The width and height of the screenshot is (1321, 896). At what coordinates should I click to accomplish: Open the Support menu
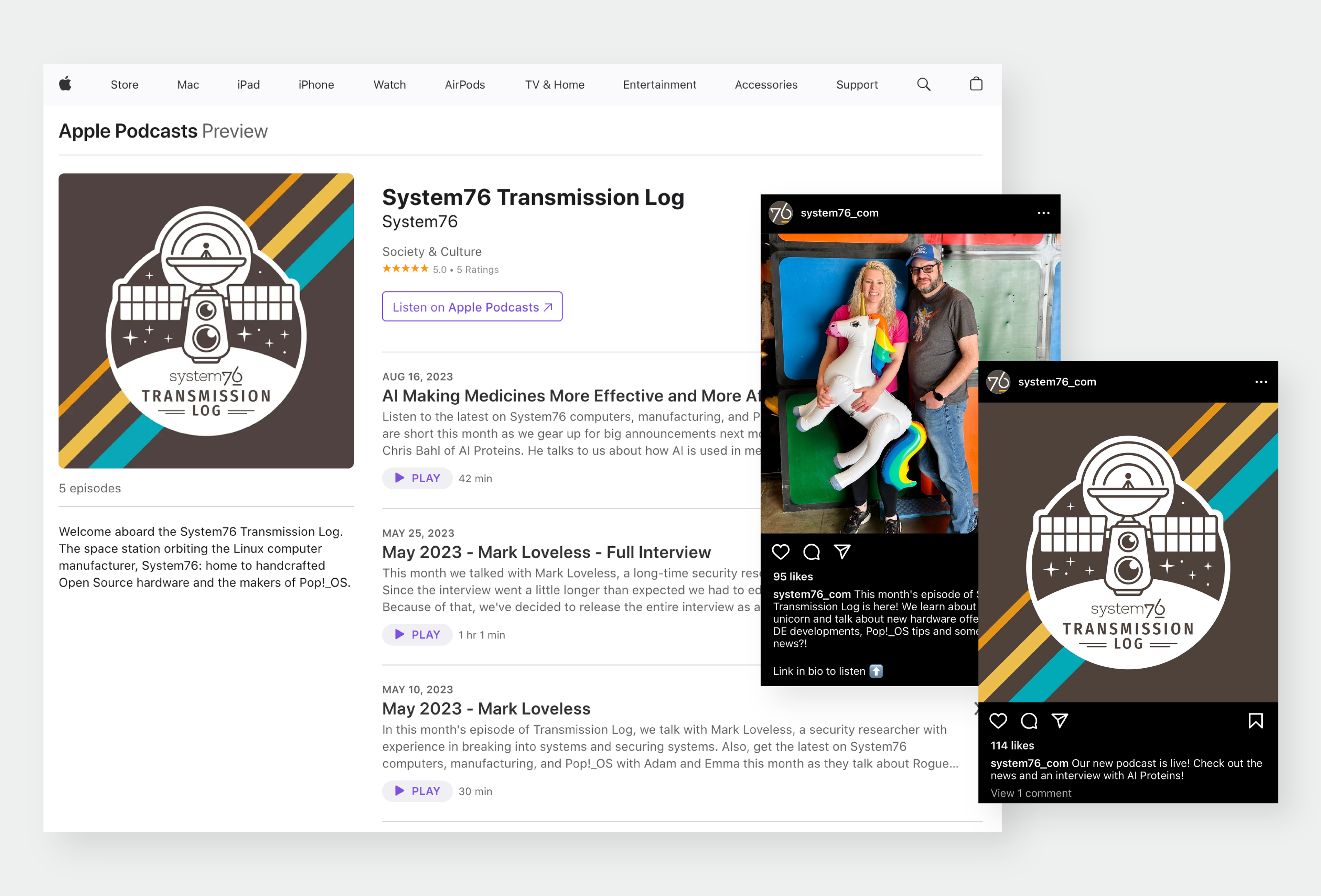pyautogui.click(x=857, y=85)
